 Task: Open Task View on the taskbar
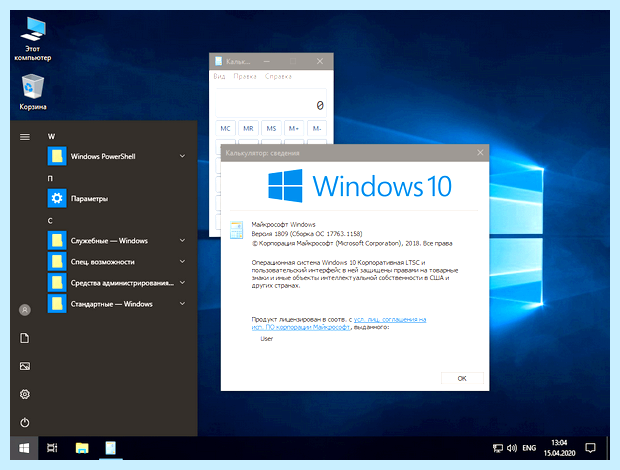coord(52,448)
